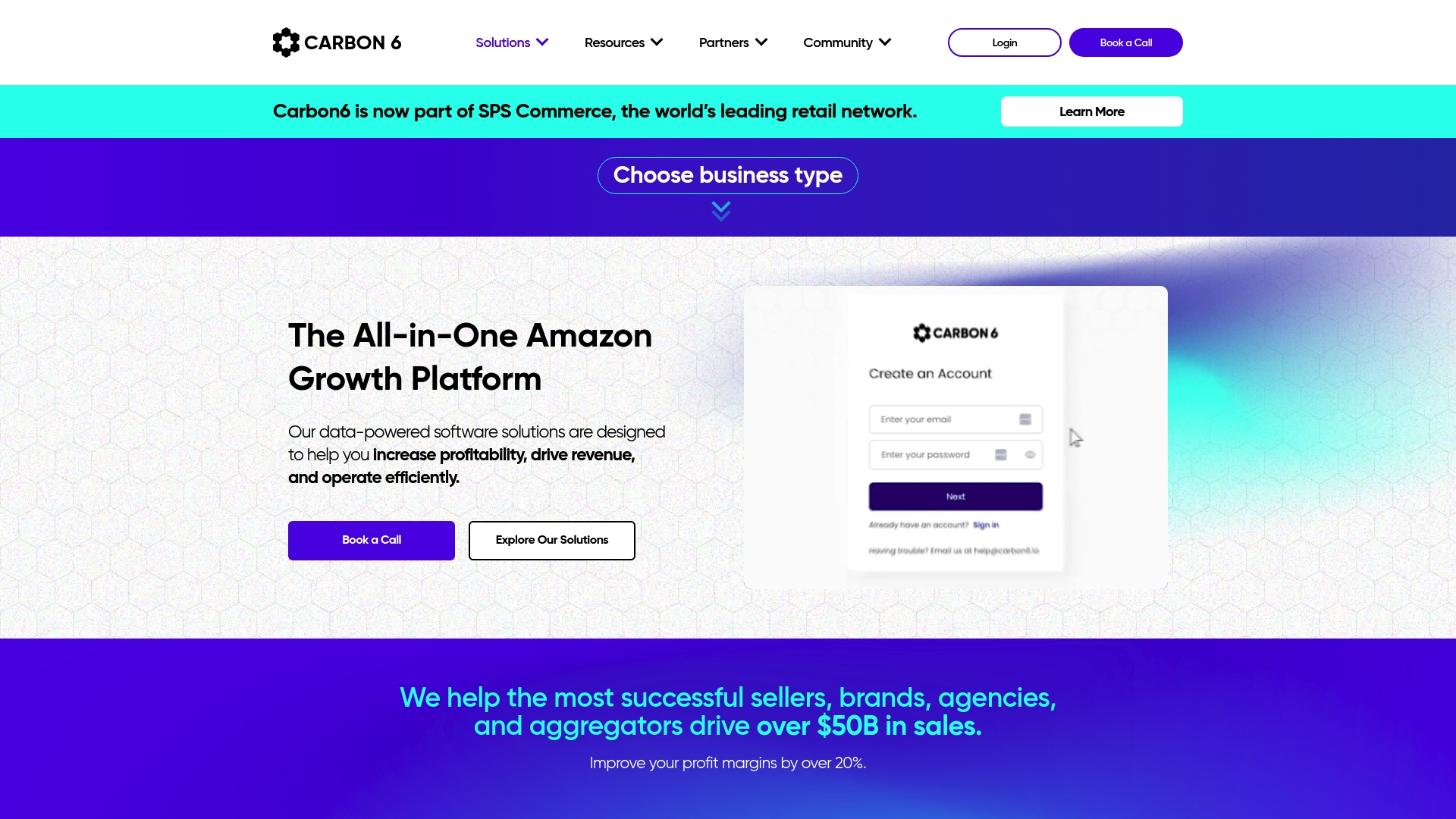Click the password field key icon
1456x819 pixels.
click(1001, 455)
